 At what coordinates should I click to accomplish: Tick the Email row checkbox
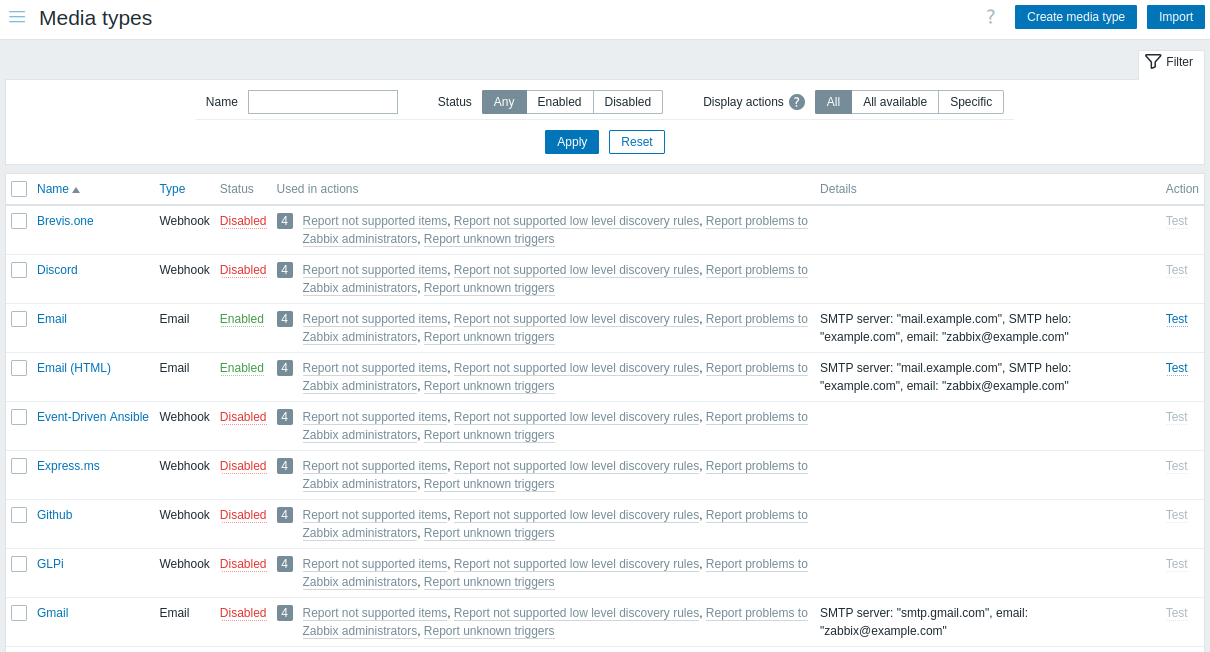pos(19,319)
